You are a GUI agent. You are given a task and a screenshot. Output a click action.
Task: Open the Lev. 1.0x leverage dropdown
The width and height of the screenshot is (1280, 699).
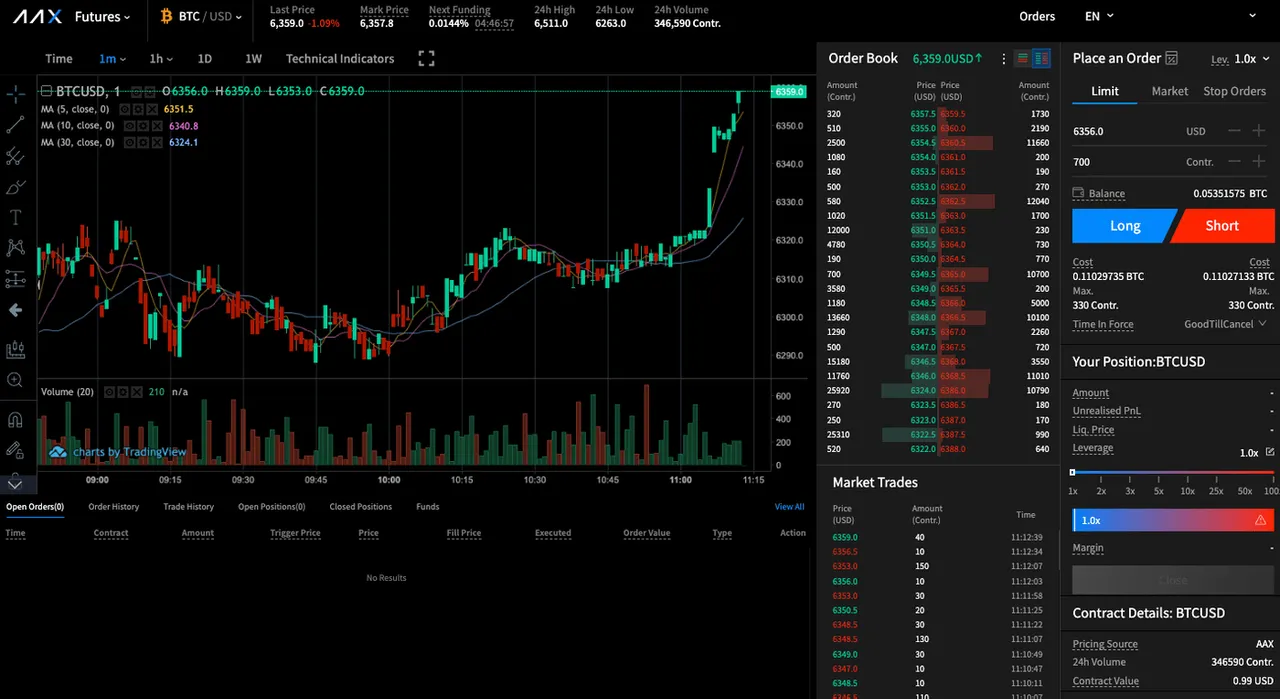[1241, 59]
